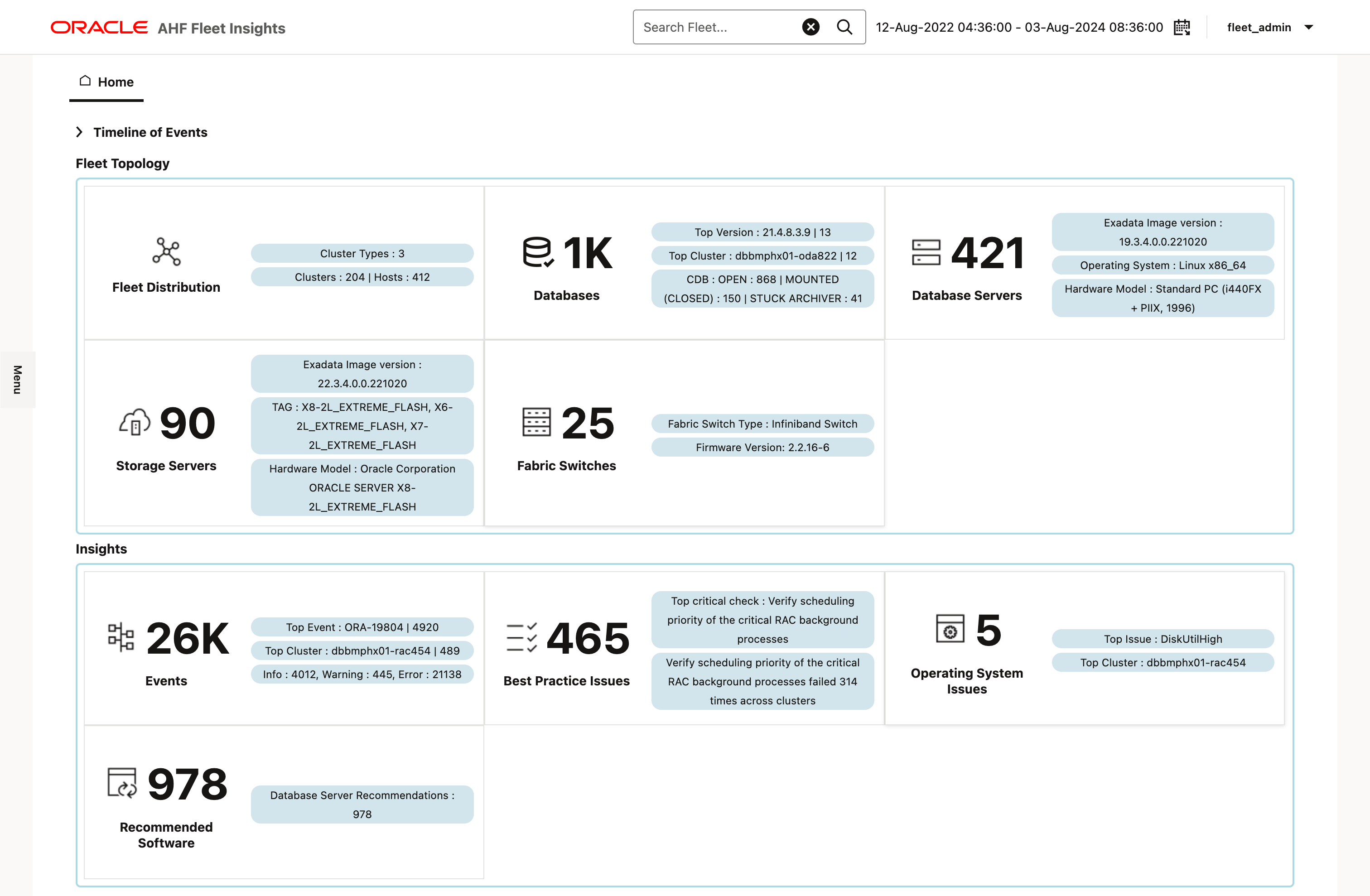Image resolution: width=1370 pixels, height=896 pixels.
Task: Click the 465 Best Practice Issues number
Action: [x=588, y=638]
